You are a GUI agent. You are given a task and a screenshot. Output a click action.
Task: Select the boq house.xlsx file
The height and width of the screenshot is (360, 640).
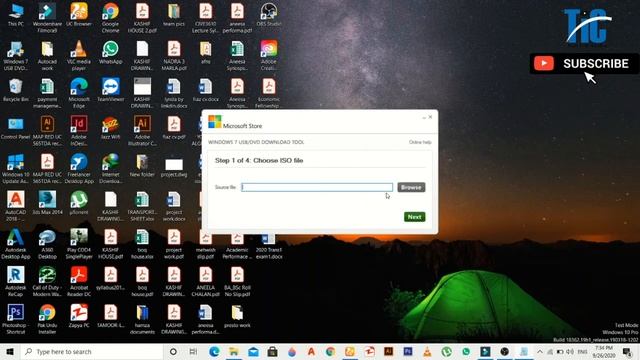142,244
